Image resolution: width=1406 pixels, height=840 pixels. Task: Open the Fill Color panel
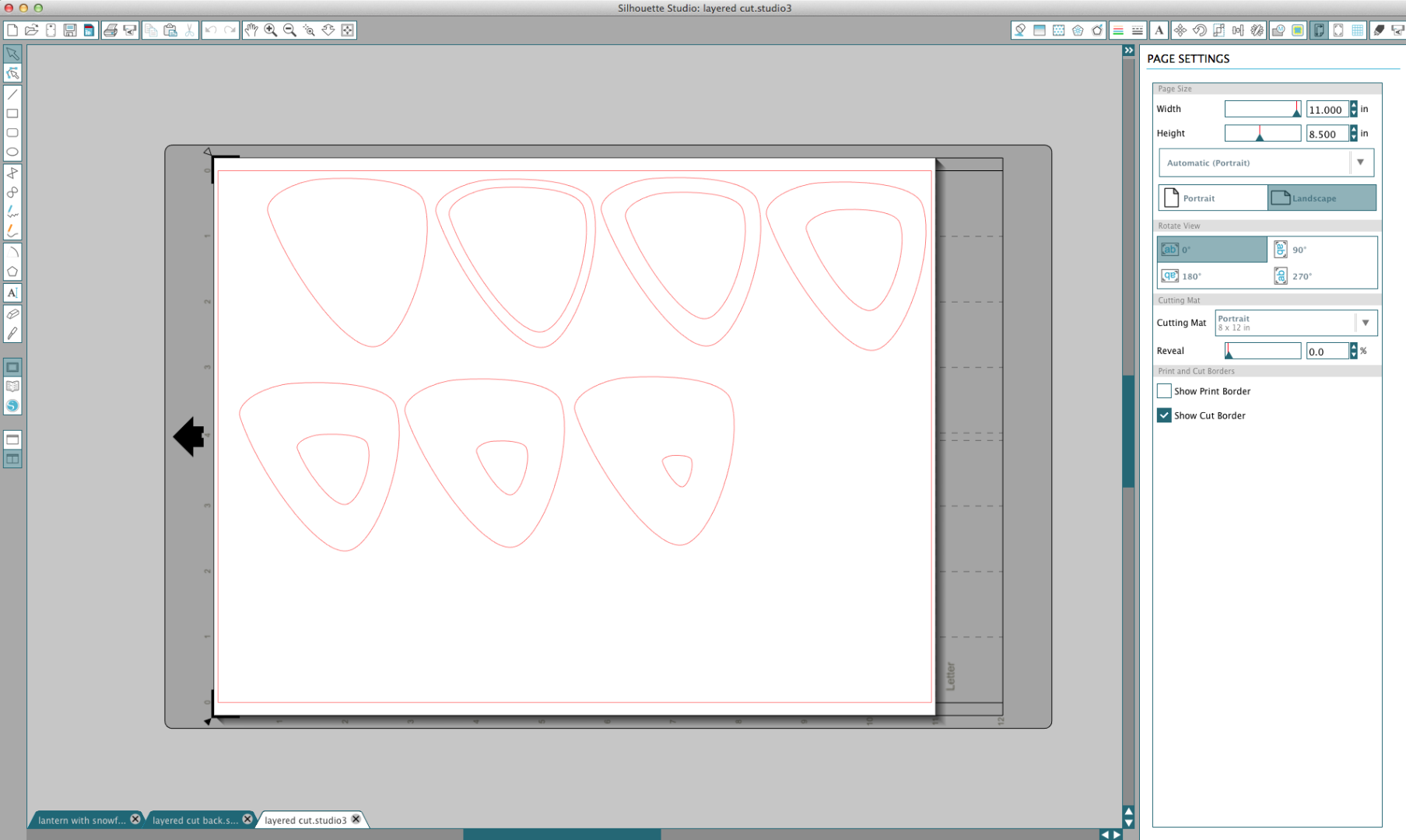click(x=1020, y=30)
